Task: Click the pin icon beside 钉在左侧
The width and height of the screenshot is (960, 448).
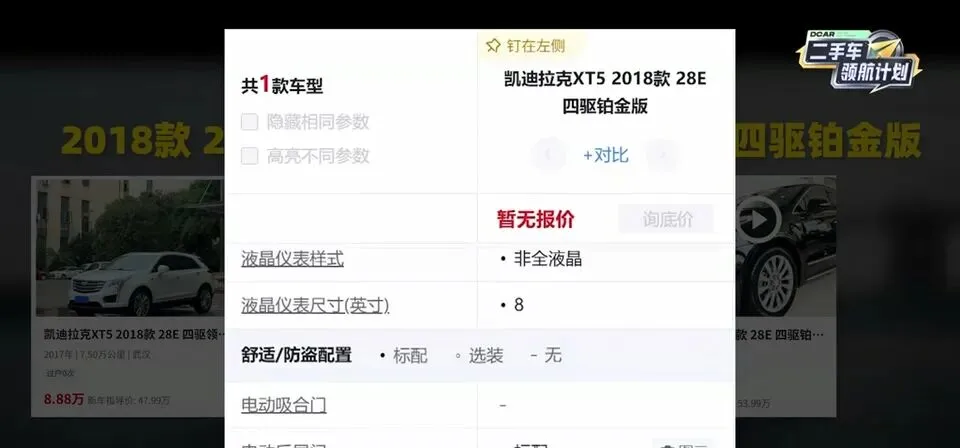Action: click(493, 45)
